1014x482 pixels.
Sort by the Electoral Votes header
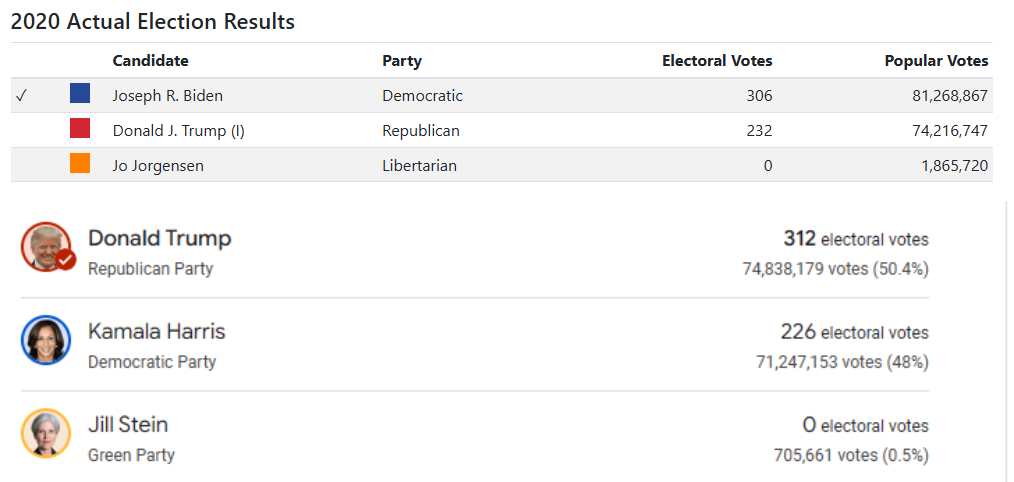pos(717,61)
